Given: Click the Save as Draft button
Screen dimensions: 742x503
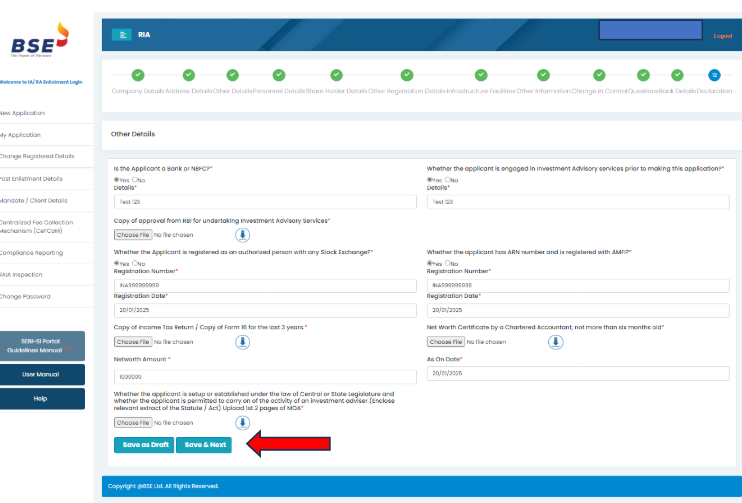Looking at the screenshot, I should click(145, 444).
